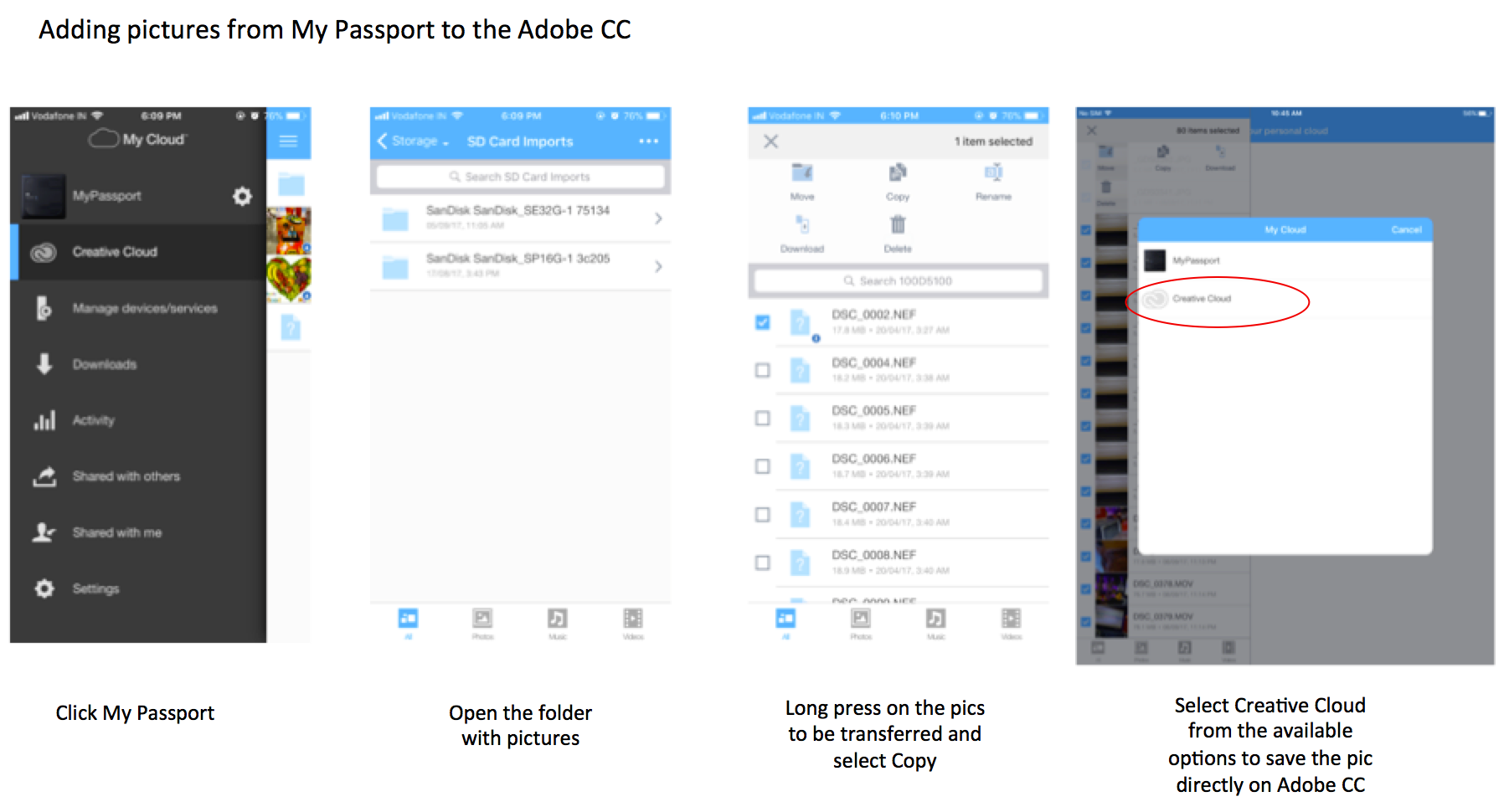Viewport: 1509px width, 812px height.
Task: Choose the Move action icon
Action: (x=802, y=172)
